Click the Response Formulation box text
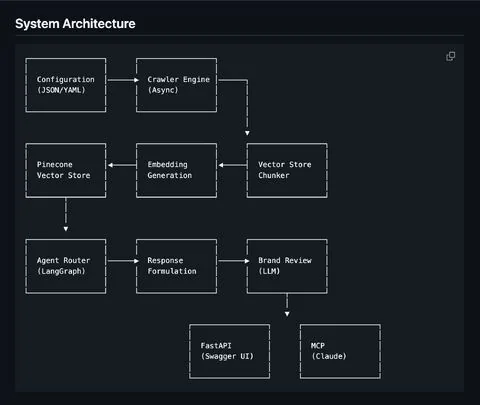480x405 pixels. 172,266
